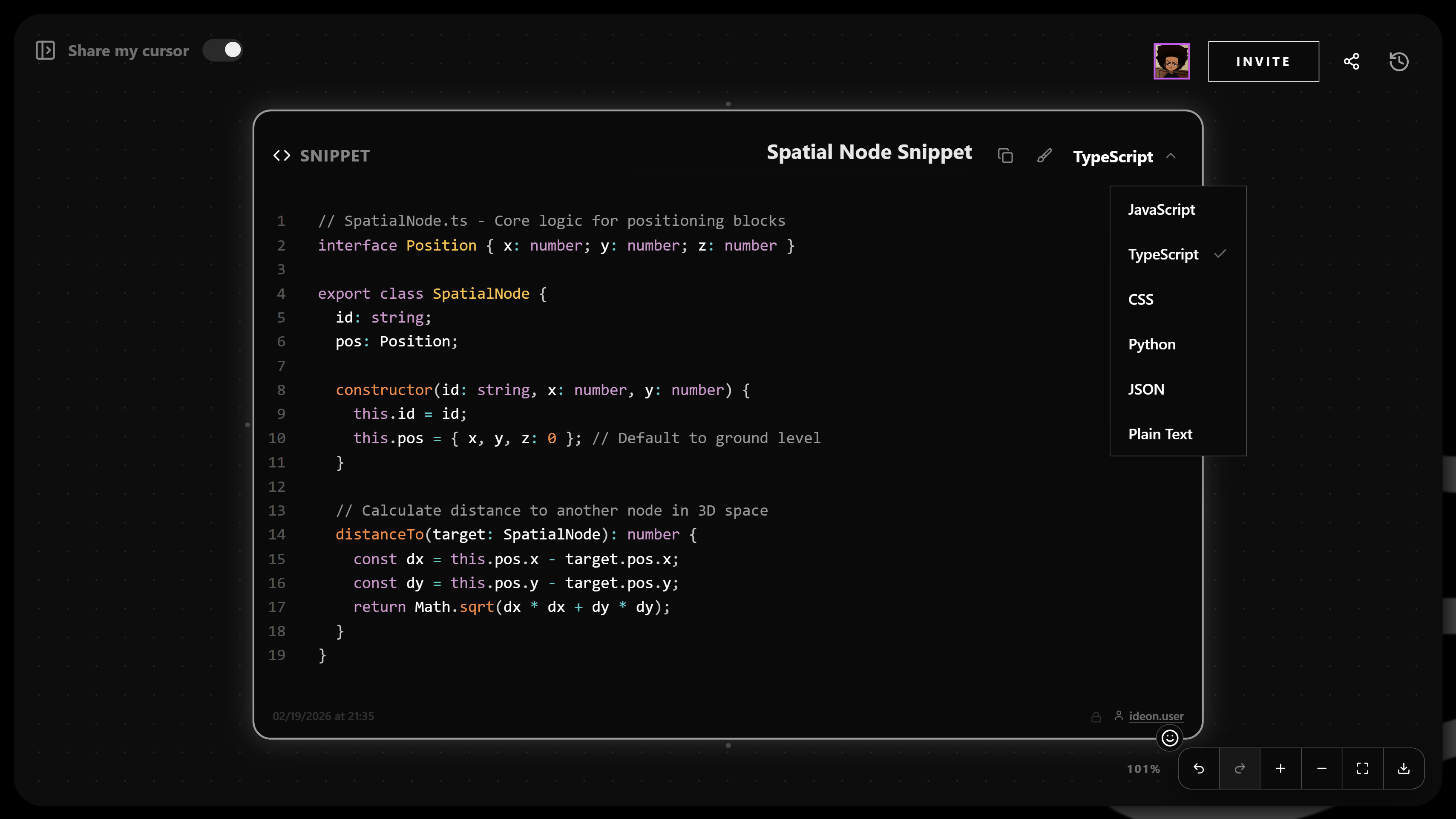Screen dimensions: 1456x819
Task: Toggle the sidebar panel icon
Action: point(45,50)
